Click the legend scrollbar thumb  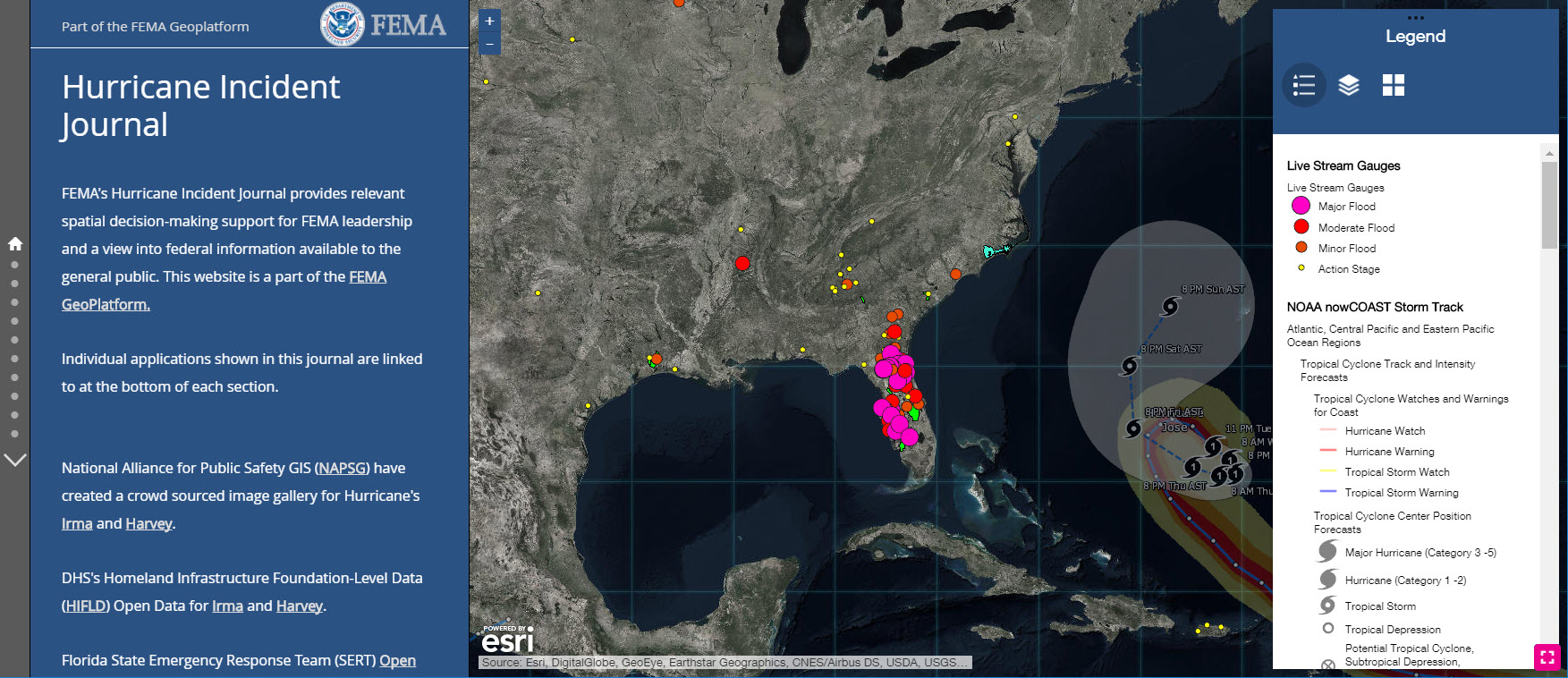coord(1549,205)
